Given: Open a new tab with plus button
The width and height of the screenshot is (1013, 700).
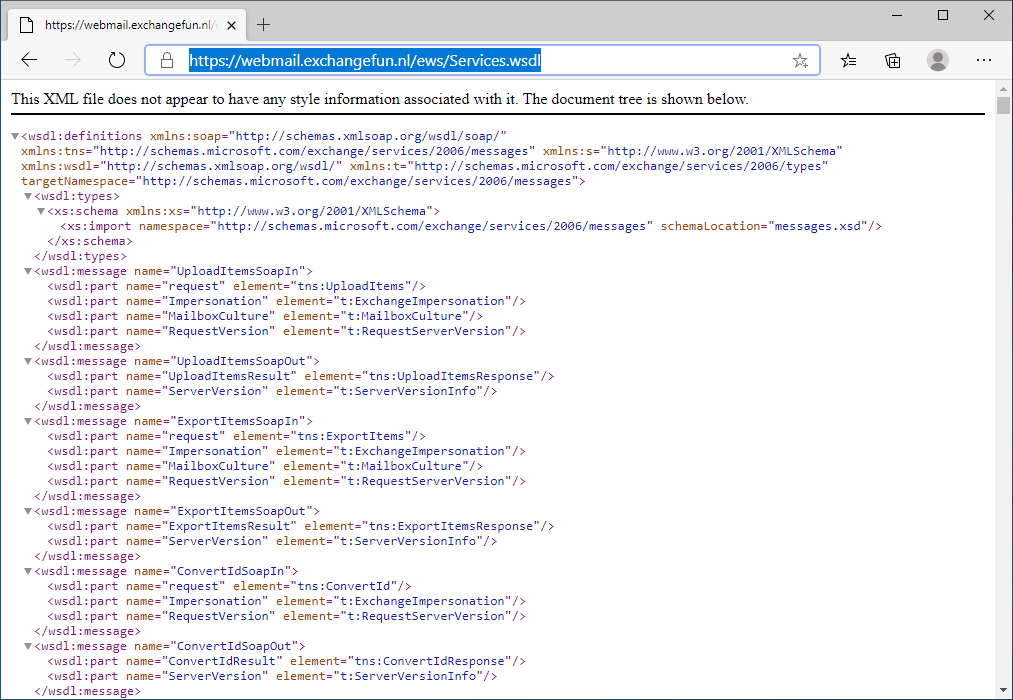Looking at the screenshot, I should (x=264, y=24).
